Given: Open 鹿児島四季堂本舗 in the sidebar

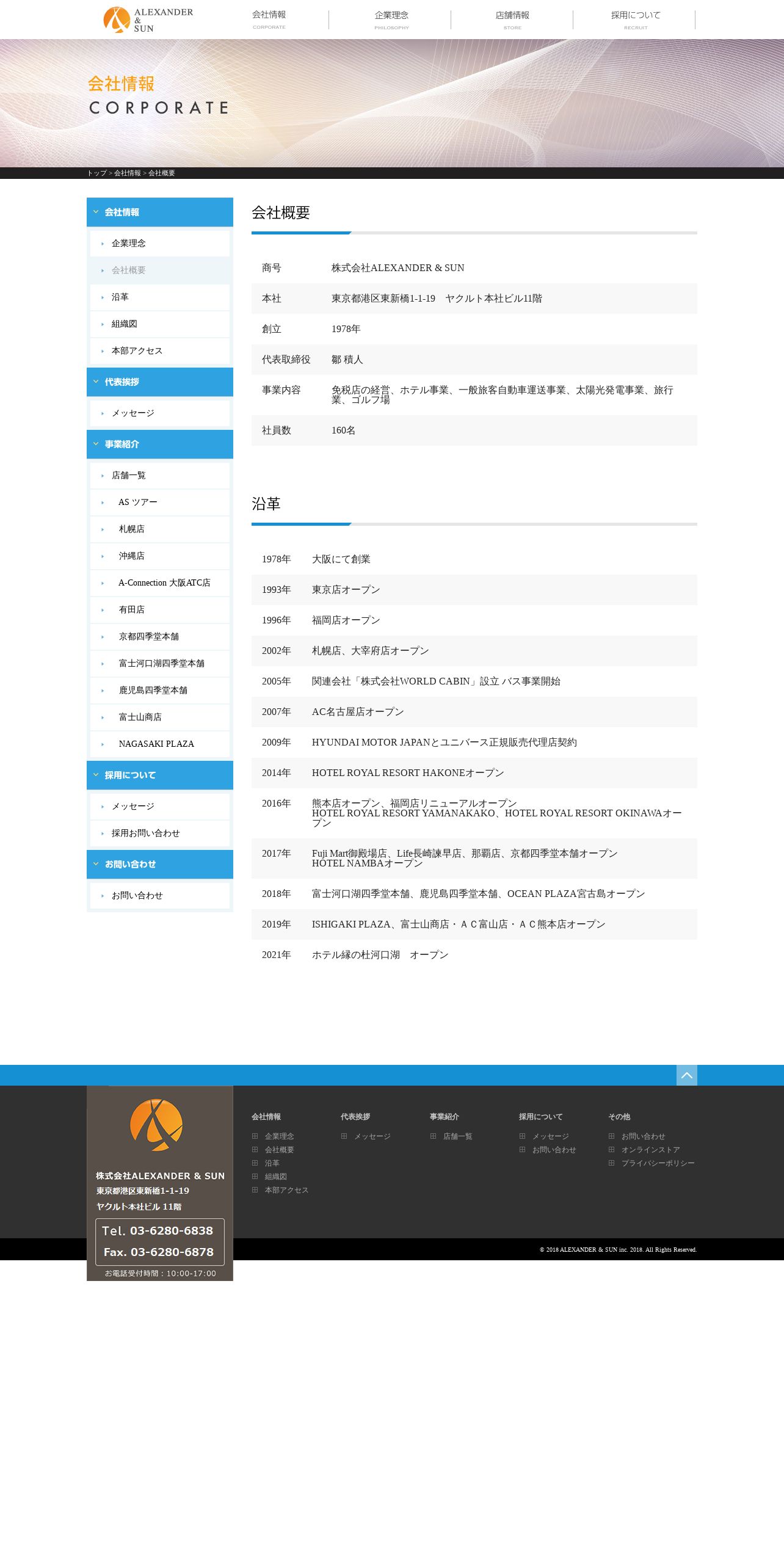Looking at the screenshot, I should coord(160,690).
